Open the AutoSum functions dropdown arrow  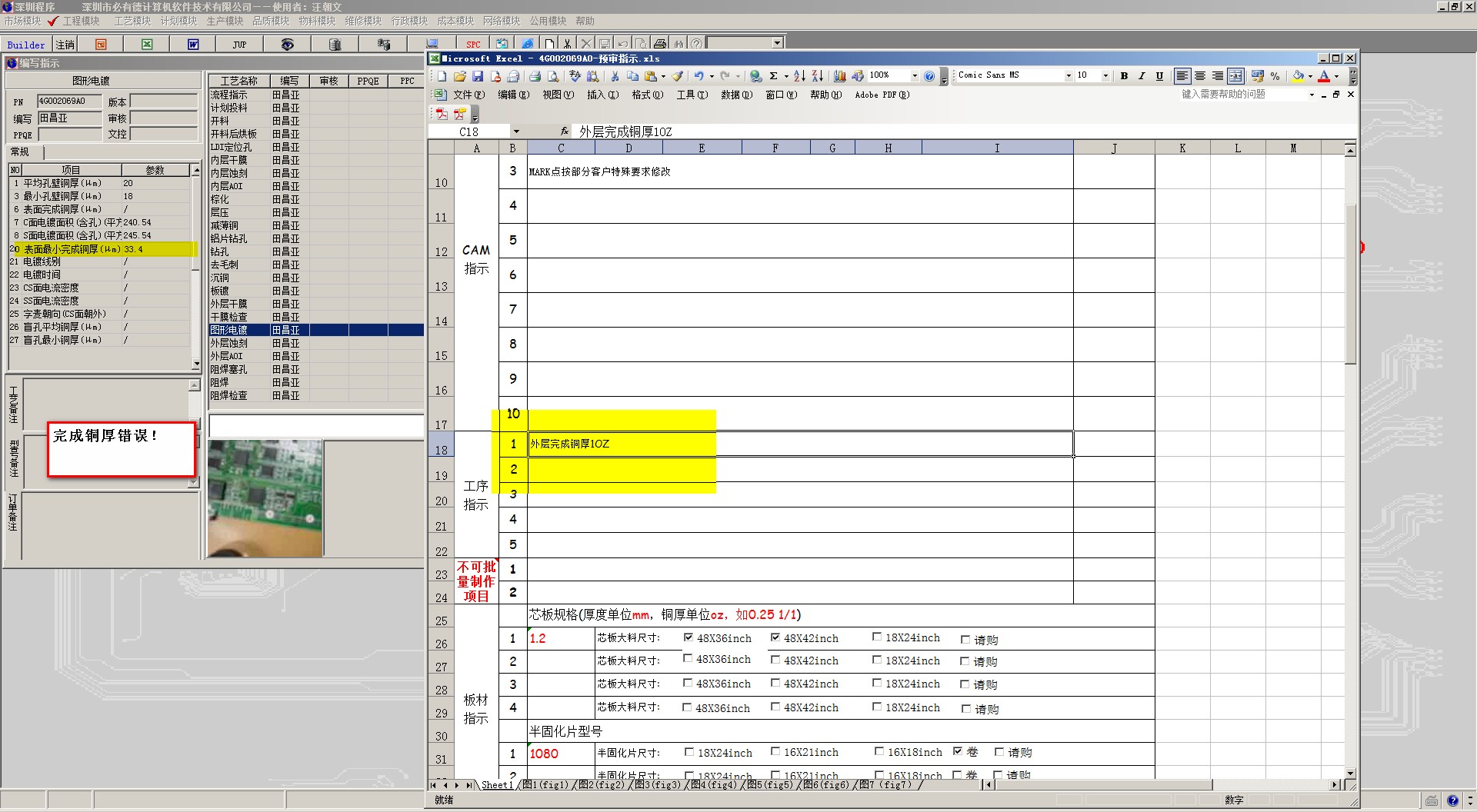[x=786, y=76]
